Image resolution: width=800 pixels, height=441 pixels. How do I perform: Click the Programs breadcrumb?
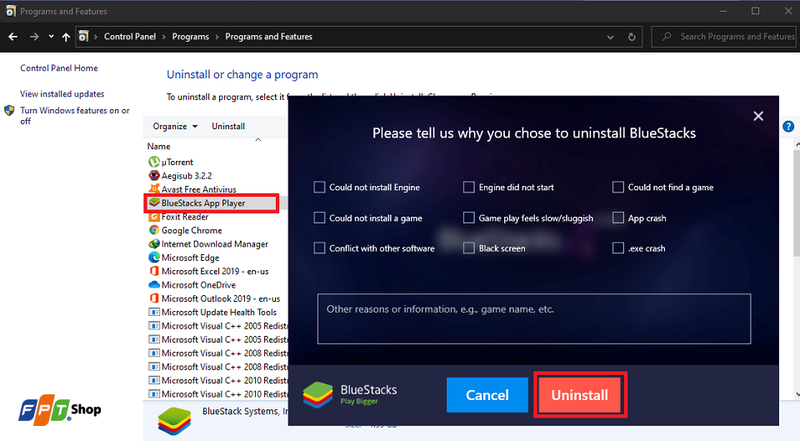coord(190,37)
